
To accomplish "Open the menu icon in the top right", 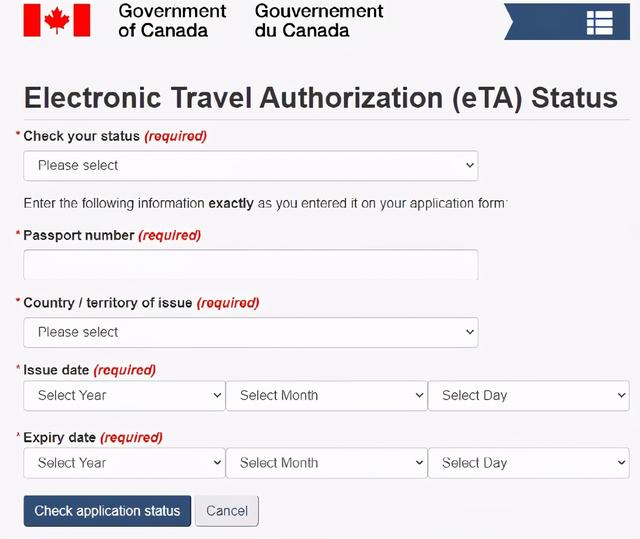I will coord(599,22).
